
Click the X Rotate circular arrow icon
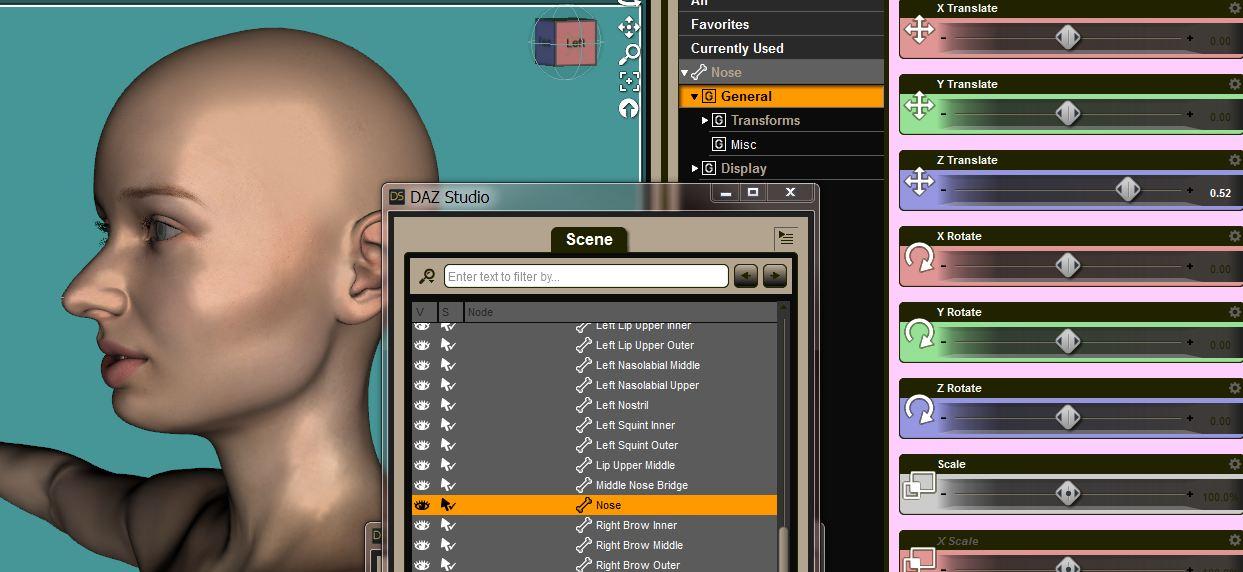[x=919, y=258]
